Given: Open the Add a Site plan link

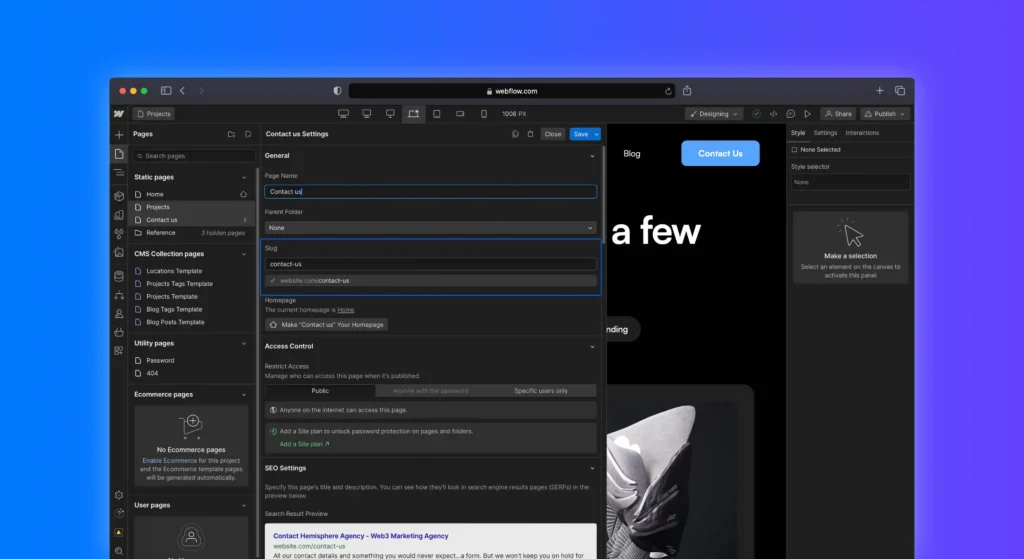Looking at the screenshot, I should [x=304, y=444].
